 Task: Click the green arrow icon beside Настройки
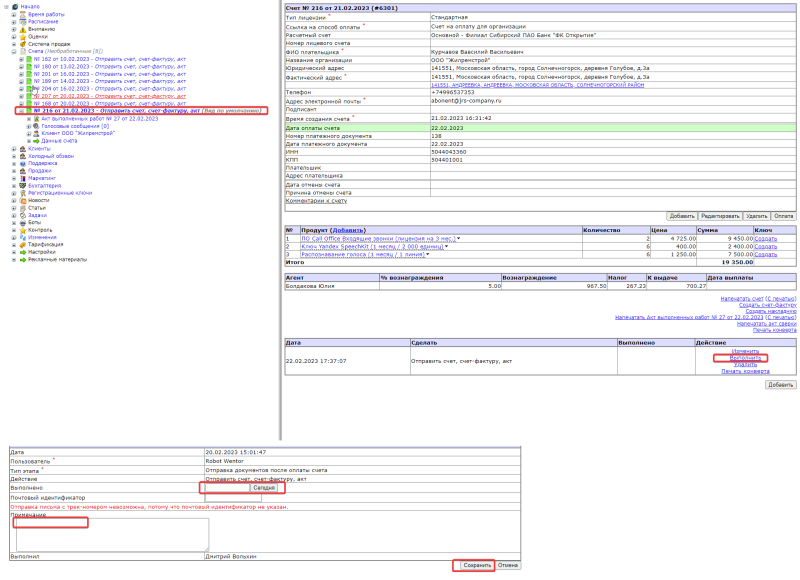point(22,252)
